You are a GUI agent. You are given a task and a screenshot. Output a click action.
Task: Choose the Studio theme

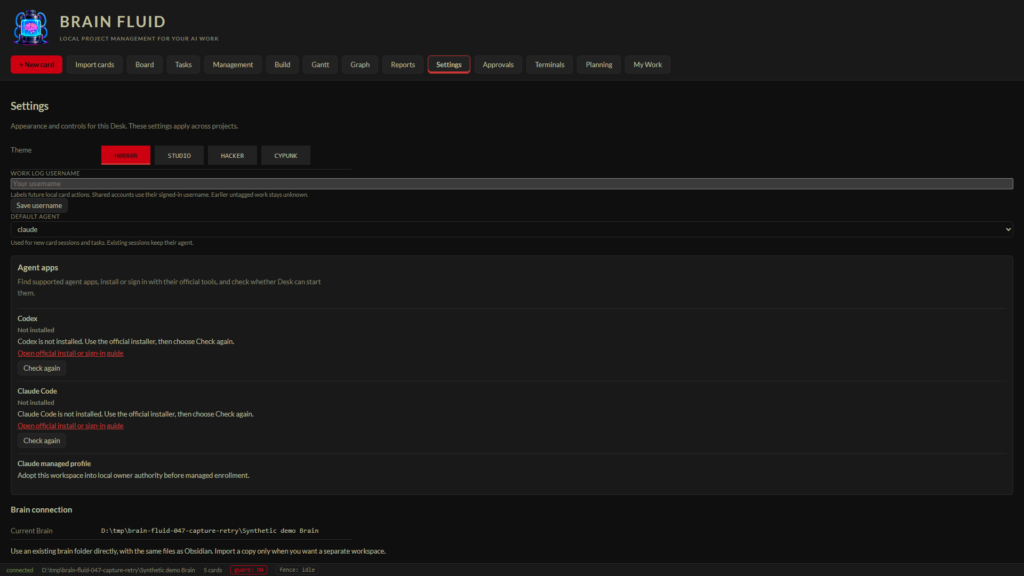(179, 155)
